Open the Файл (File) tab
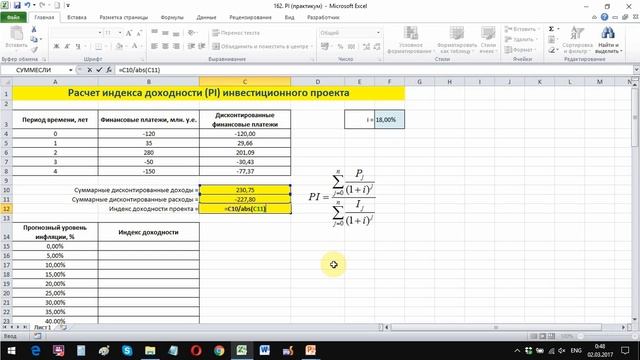The width and height of the screenshot is (640, 360). click(x=13, y=18)
